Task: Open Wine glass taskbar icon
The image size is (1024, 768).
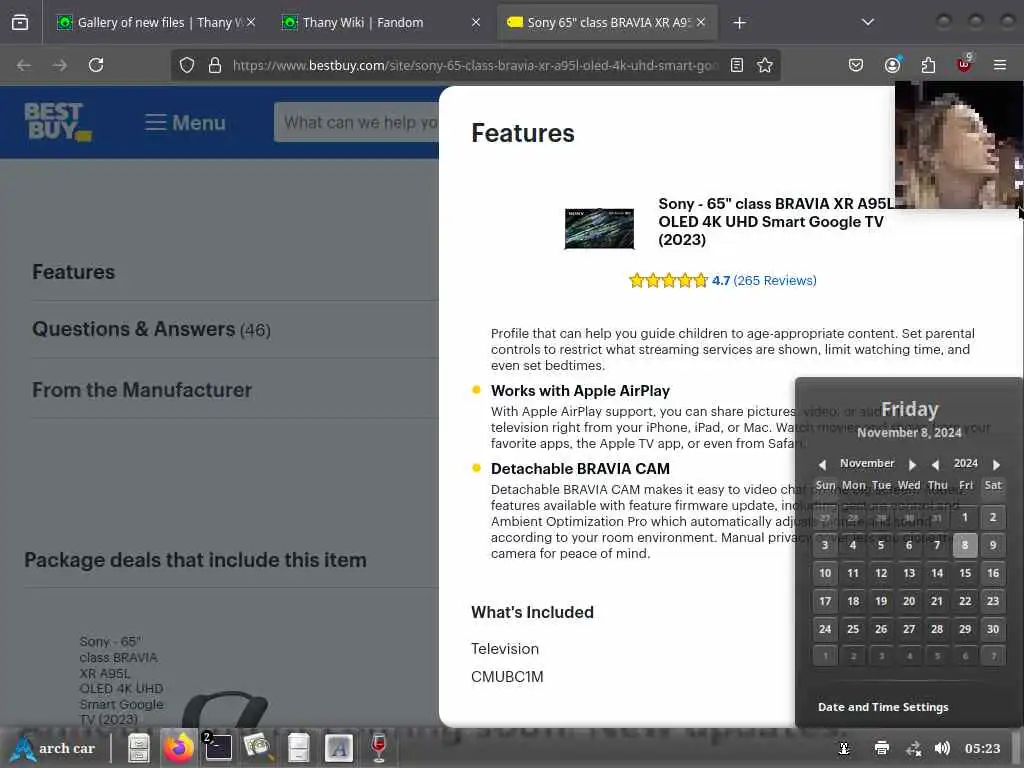Action: pyautogui.click(x=378, y=748)
